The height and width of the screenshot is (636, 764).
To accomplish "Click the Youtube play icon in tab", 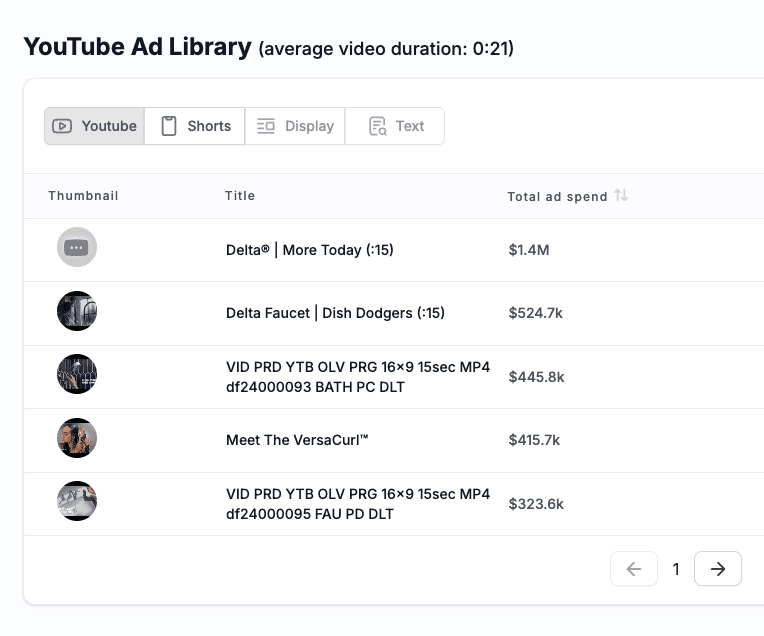I will (62, 126).
